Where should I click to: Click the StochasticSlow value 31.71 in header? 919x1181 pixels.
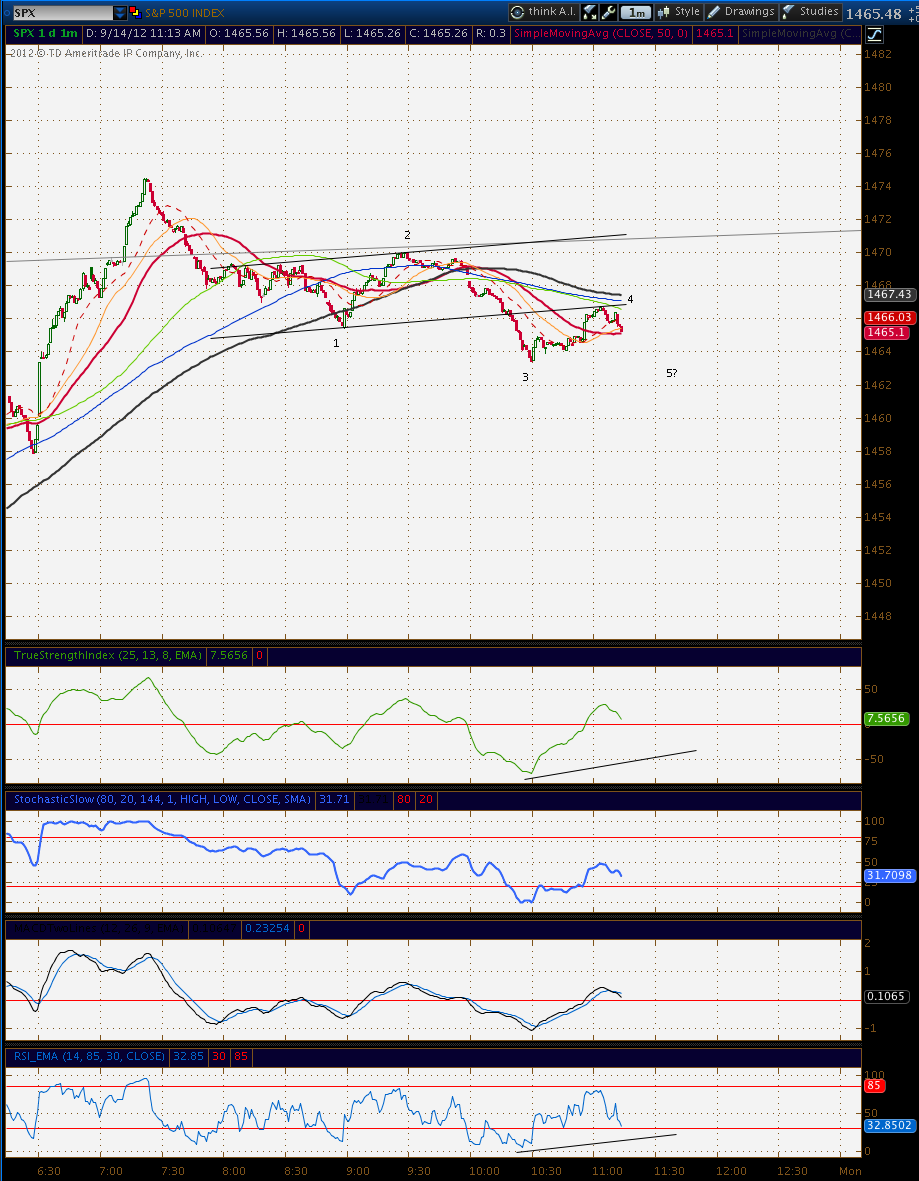pyautogui.click(x=334, y=799)
